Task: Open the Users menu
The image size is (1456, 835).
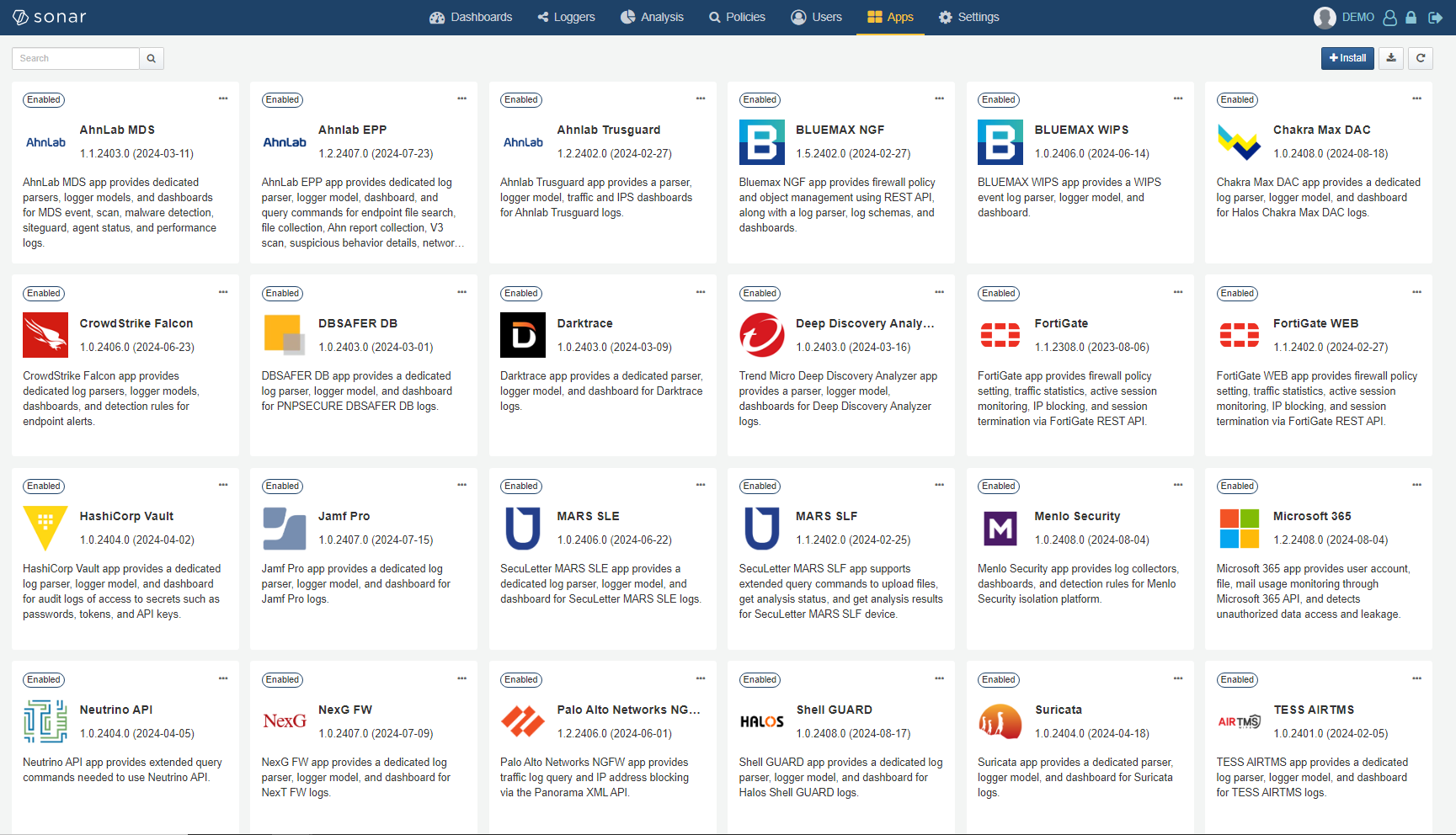Action: tap(816, 17)
